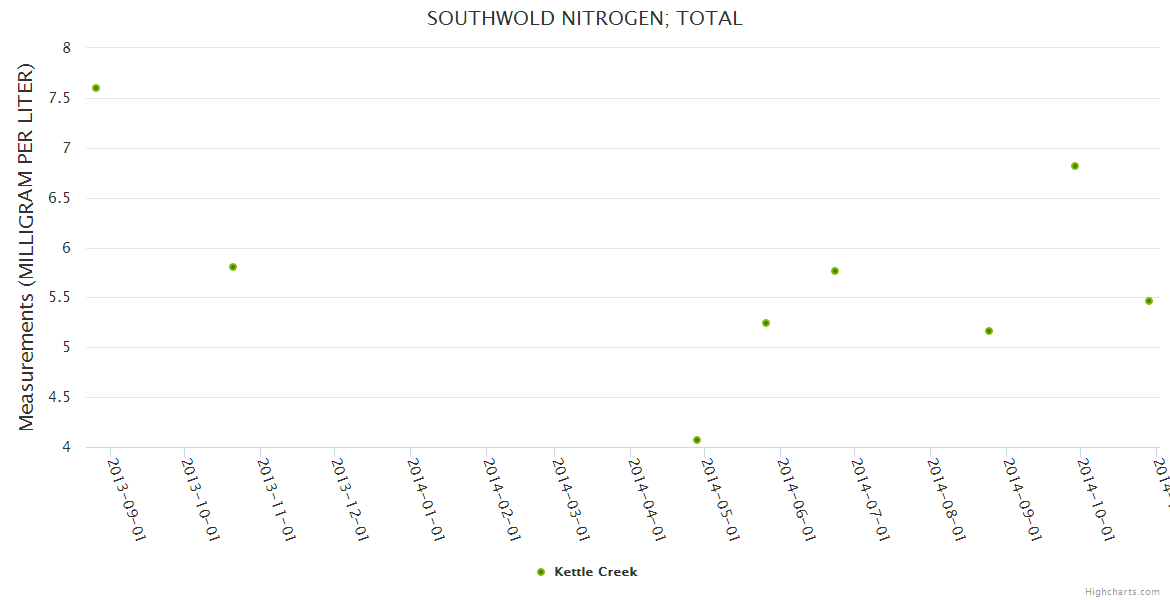1170x600 pixels.
Task: Click the Measurements (MILLIGRAM PER LITER) axis title
Action: click(27, 247)
